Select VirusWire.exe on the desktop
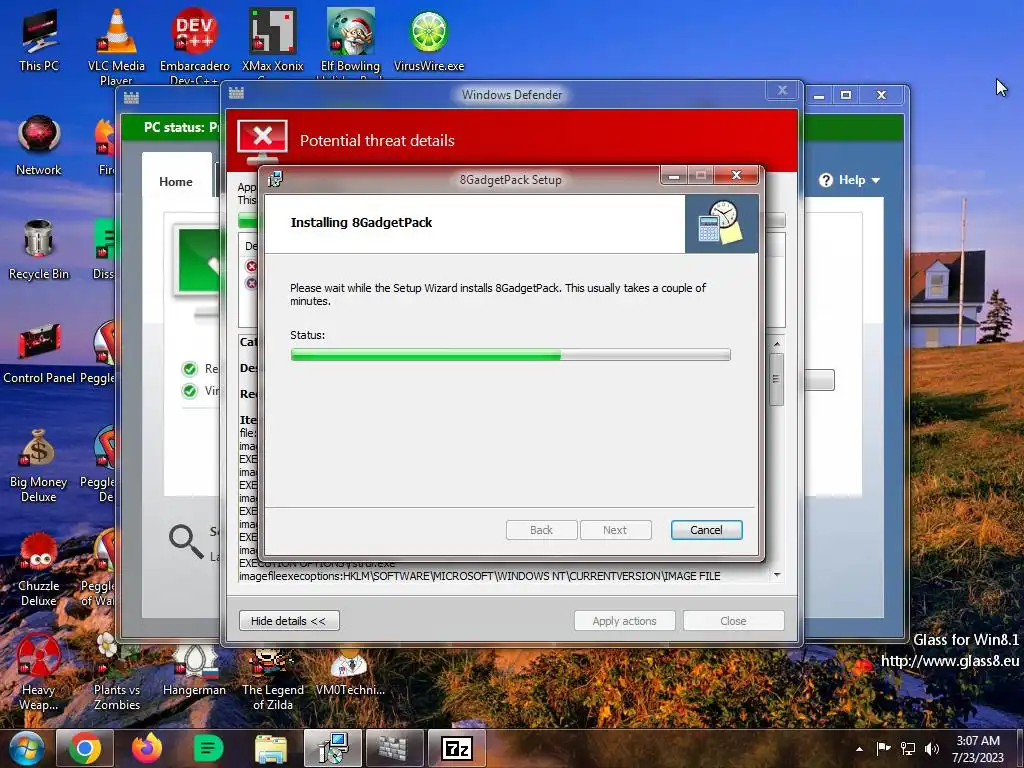This screenshot has width=1024, height=768. pyautogui.click(x=428, y=39)
